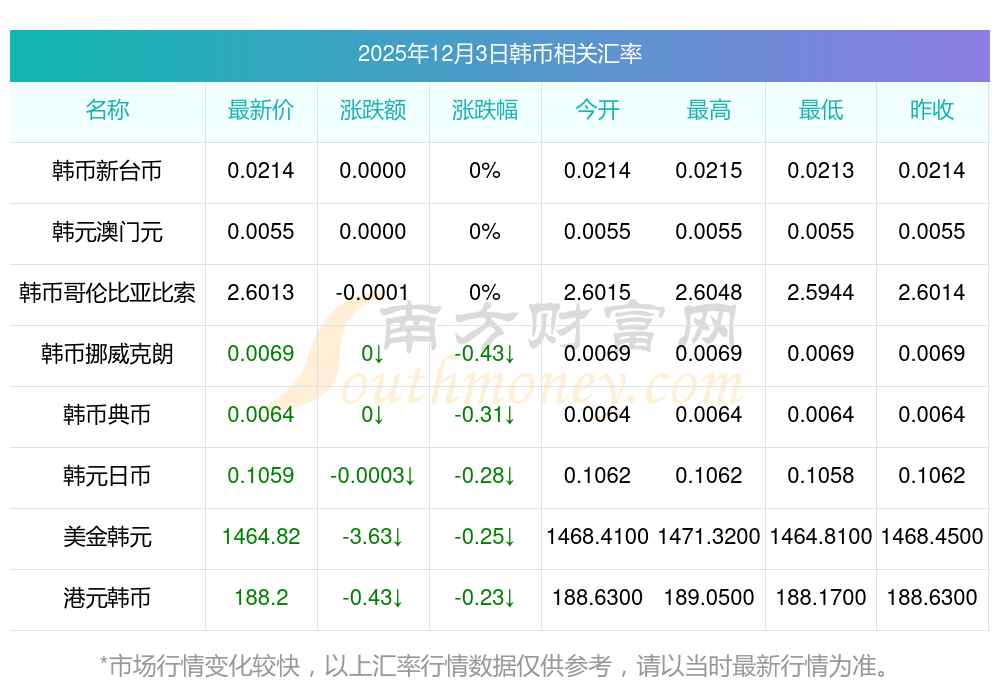Click the 涨跌额 column header
The image size is (1000, 697).
(373, 110)
